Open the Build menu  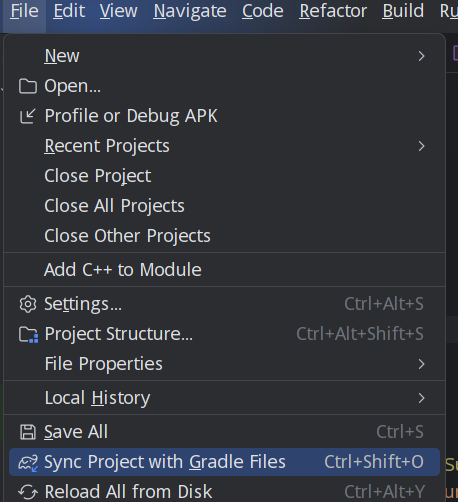pos(403,11)
